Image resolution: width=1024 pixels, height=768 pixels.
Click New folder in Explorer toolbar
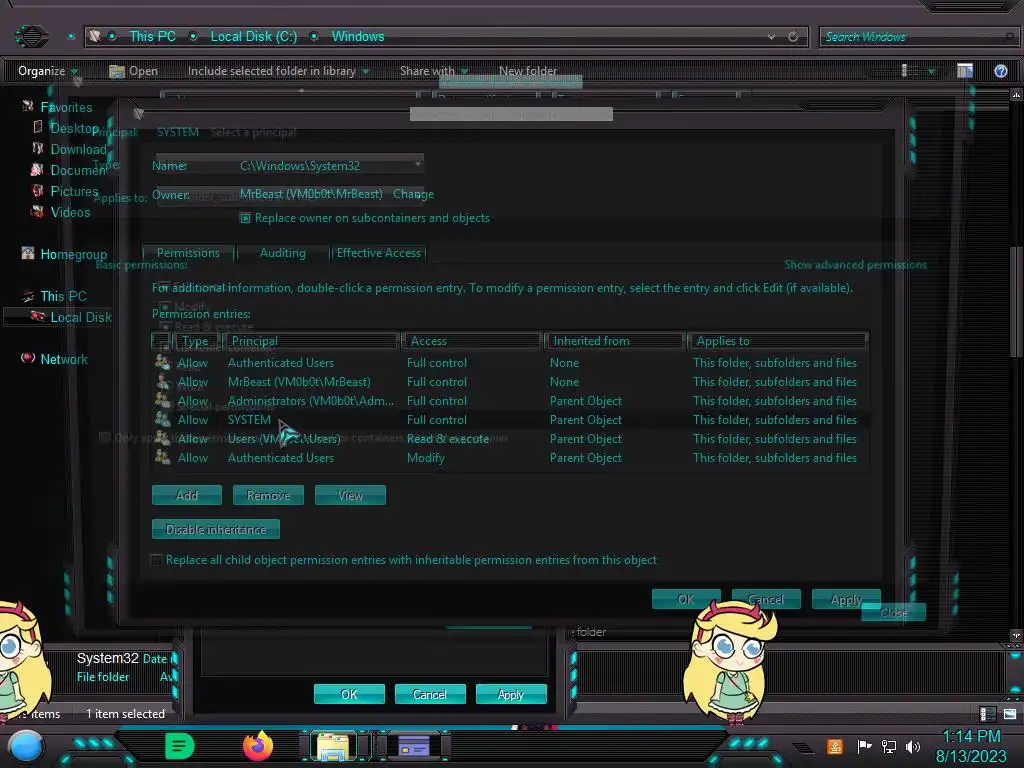tap(528, 71)
